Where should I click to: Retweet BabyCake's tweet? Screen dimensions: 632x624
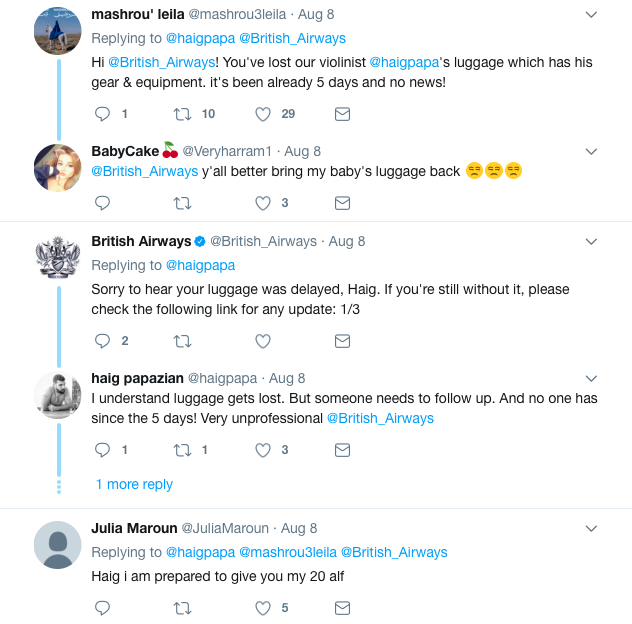tap(182, 203)
